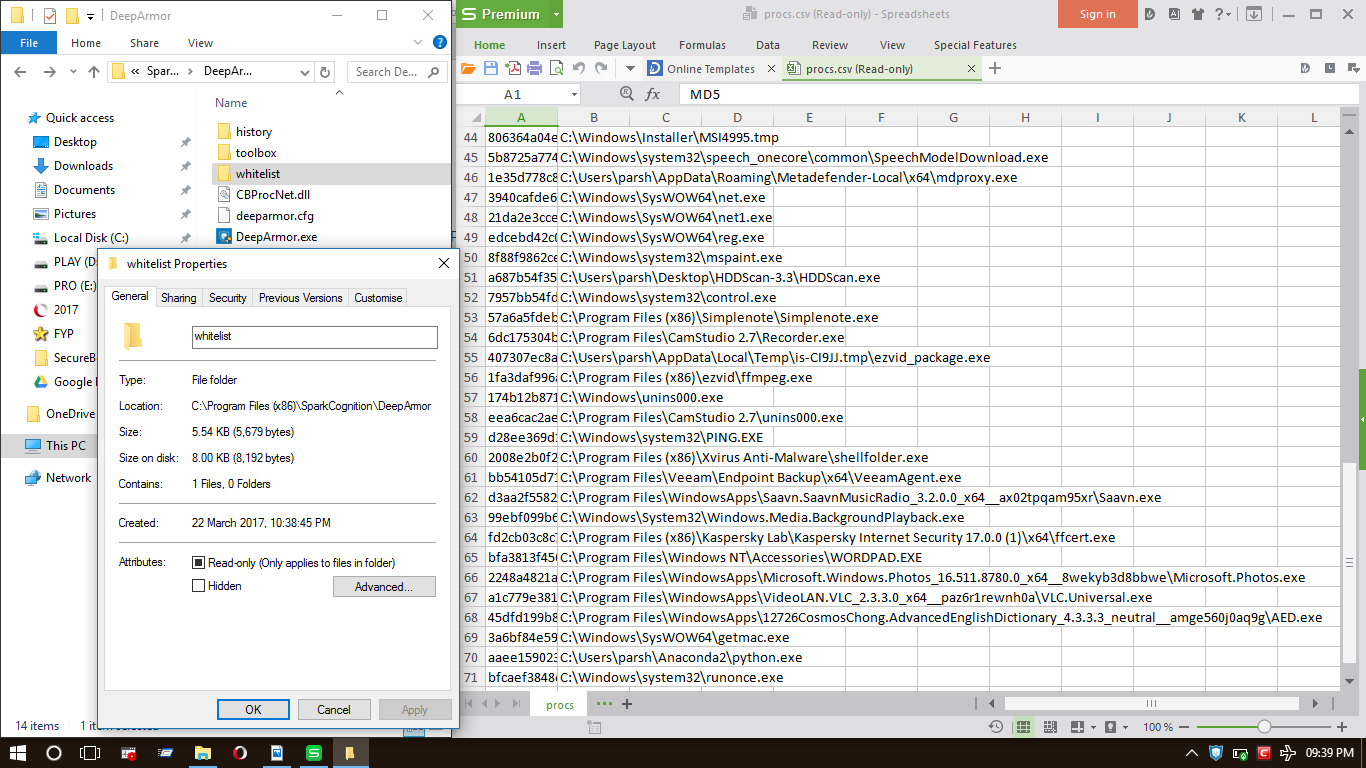Click the blue Help icon in File Explorer

pyautogui.click(x=439, y=43)
